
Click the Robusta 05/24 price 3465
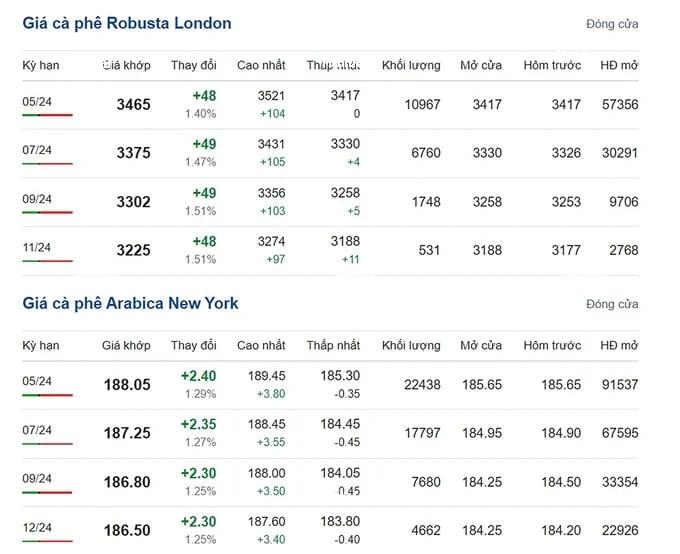(134, 105)
